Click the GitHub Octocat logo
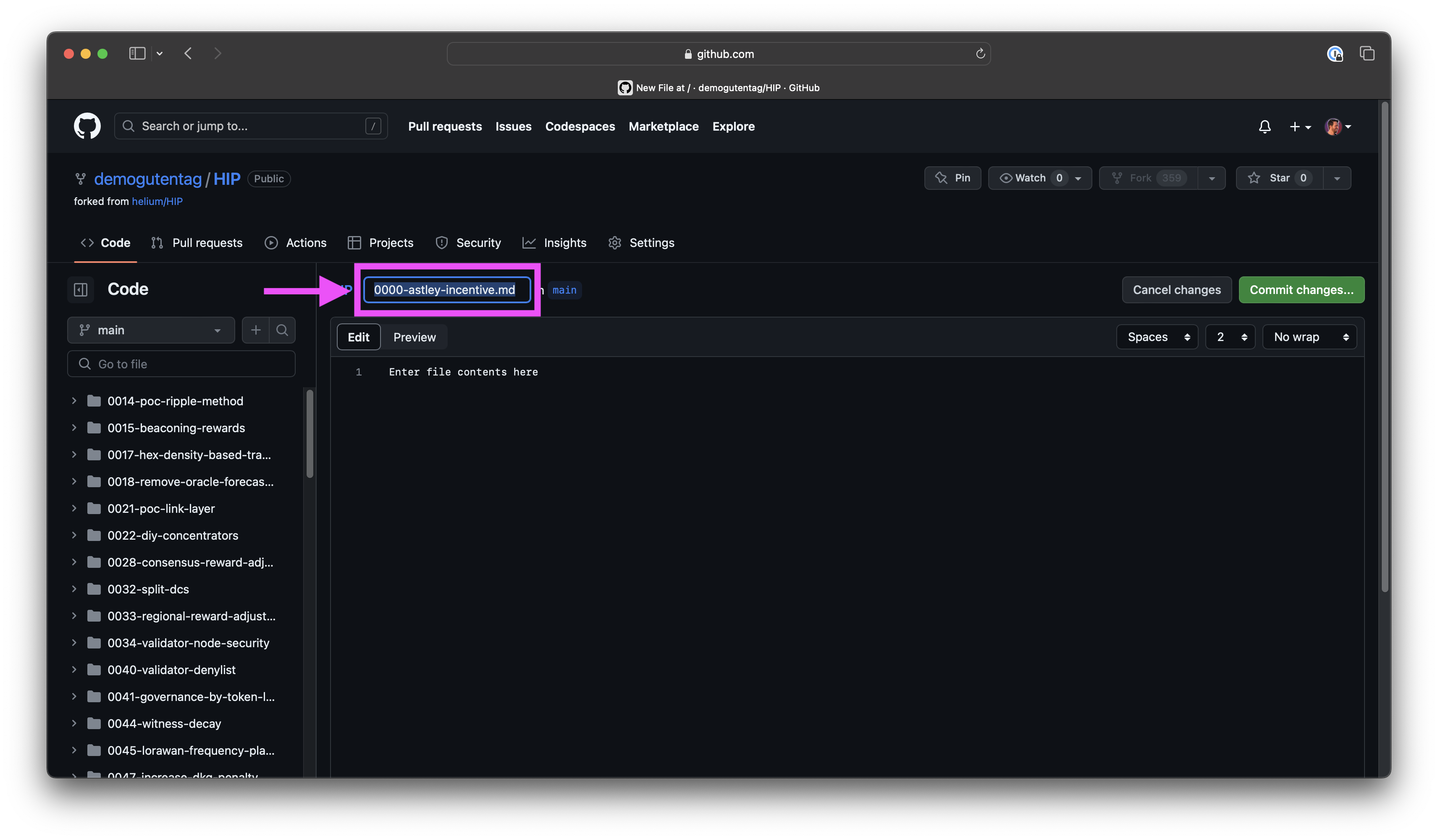 (x=87, y=126)
